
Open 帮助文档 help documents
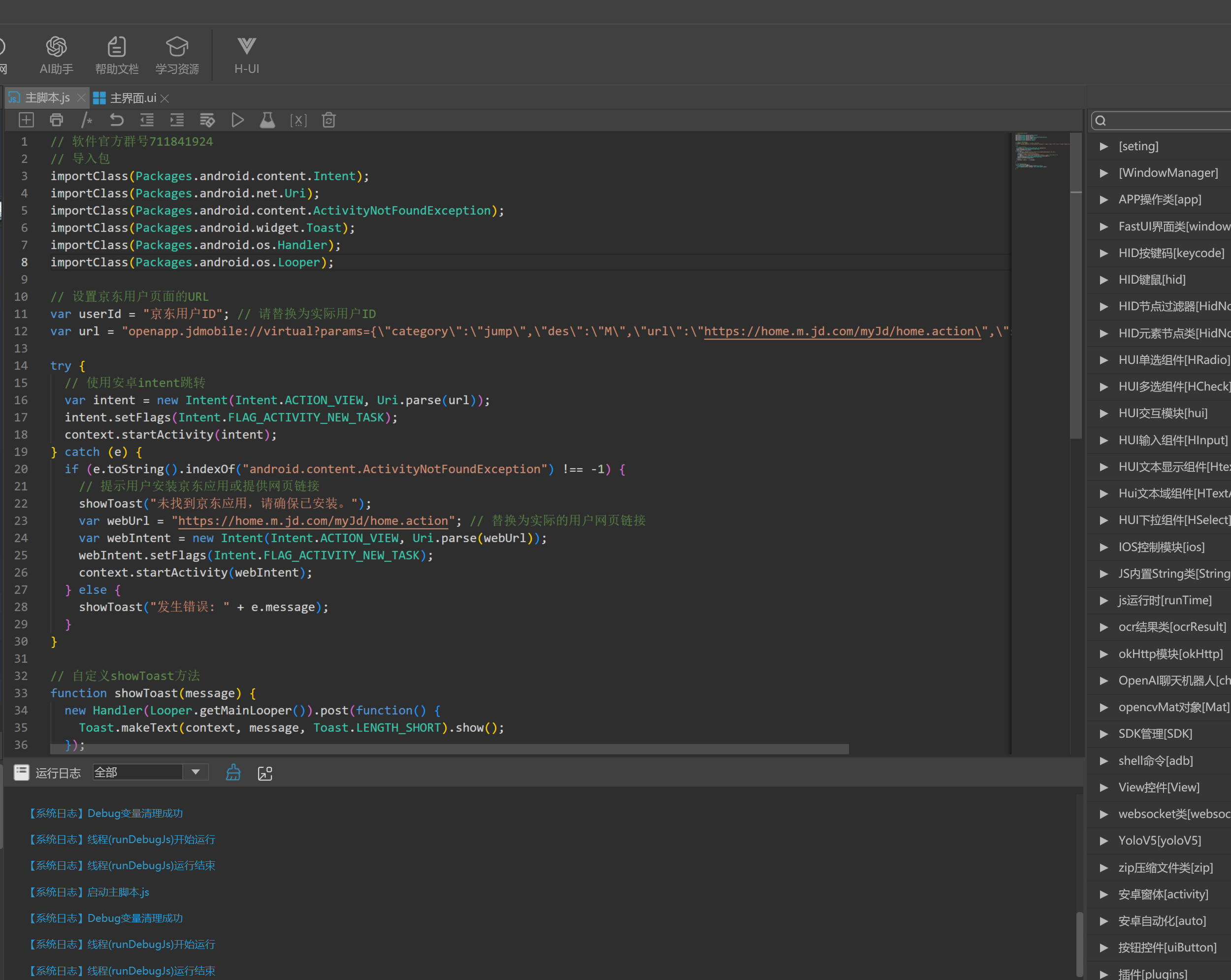(x=117, y=55)
